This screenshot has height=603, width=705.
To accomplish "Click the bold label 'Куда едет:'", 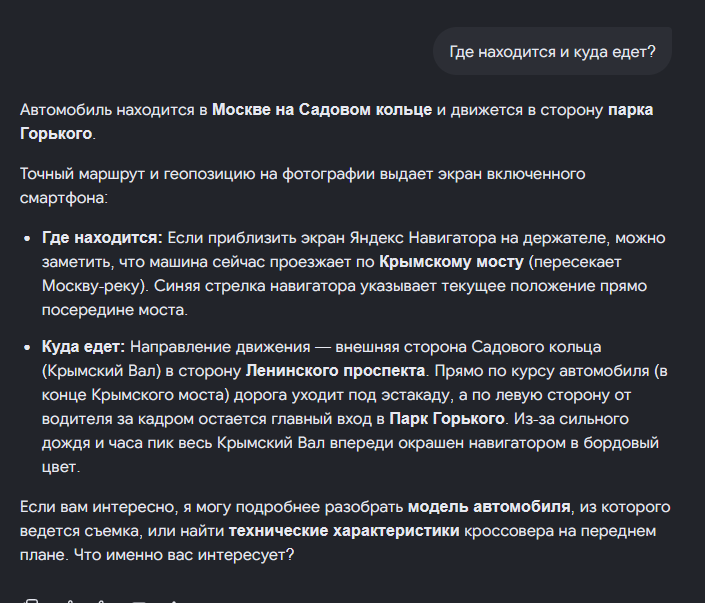I will tap(83, 347).
